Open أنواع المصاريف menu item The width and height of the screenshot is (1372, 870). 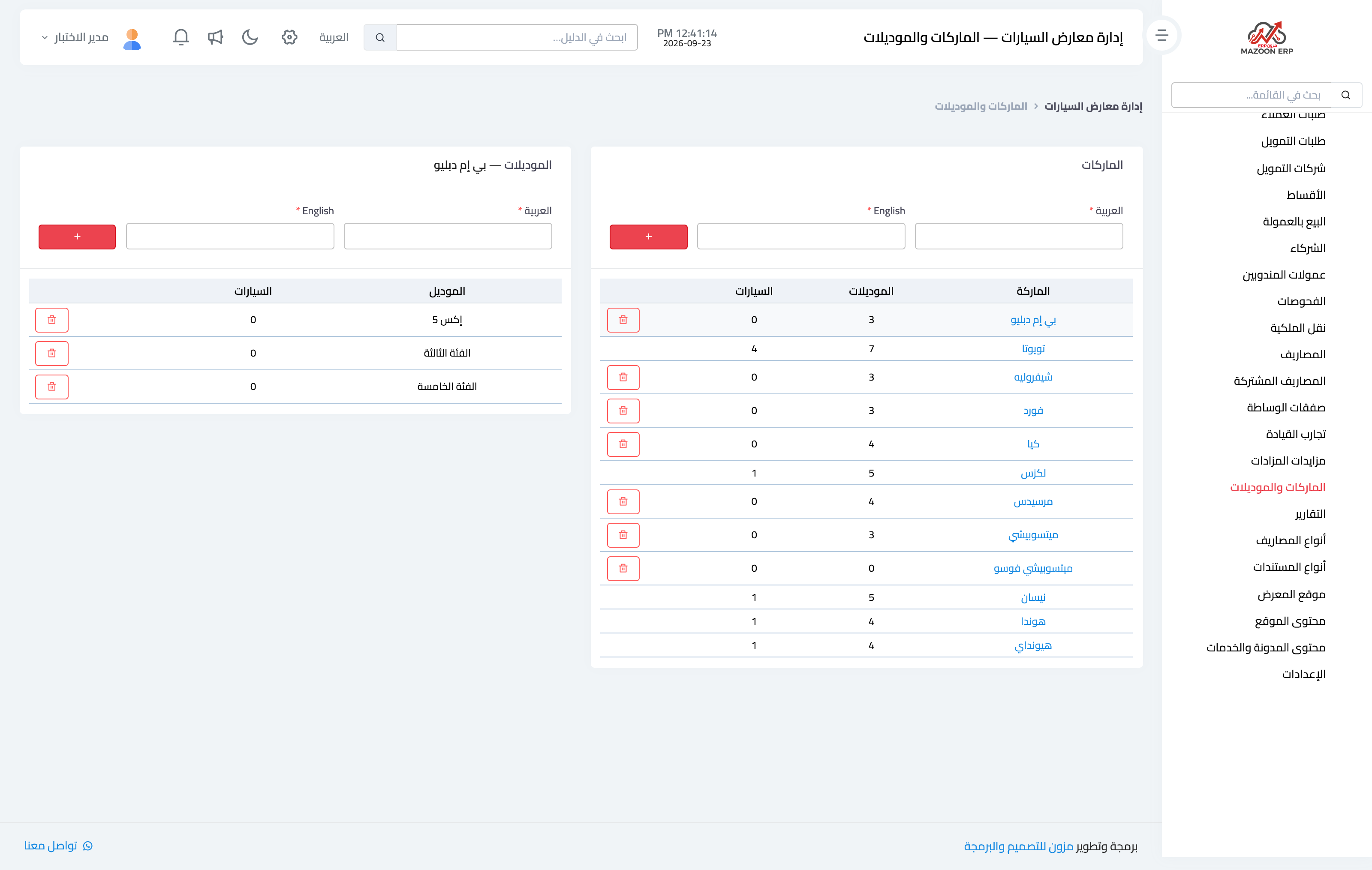pos(1291,540)
